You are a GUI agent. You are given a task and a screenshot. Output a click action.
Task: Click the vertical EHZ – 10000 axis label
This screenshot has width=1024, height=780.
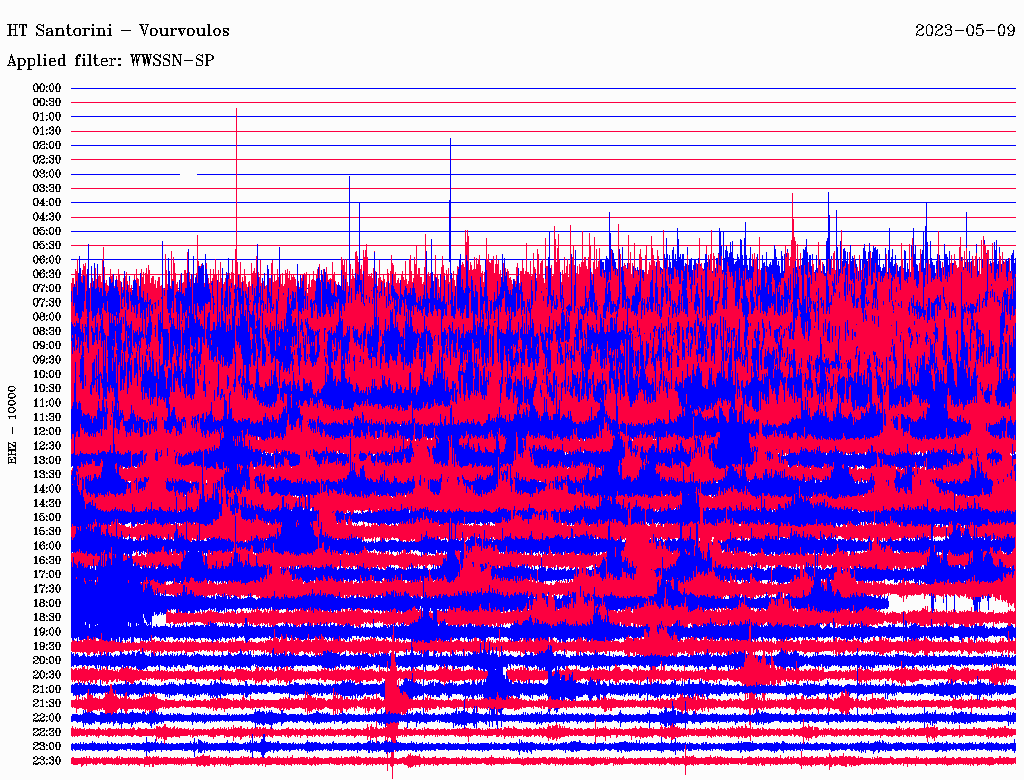click(x=13, y=424)
